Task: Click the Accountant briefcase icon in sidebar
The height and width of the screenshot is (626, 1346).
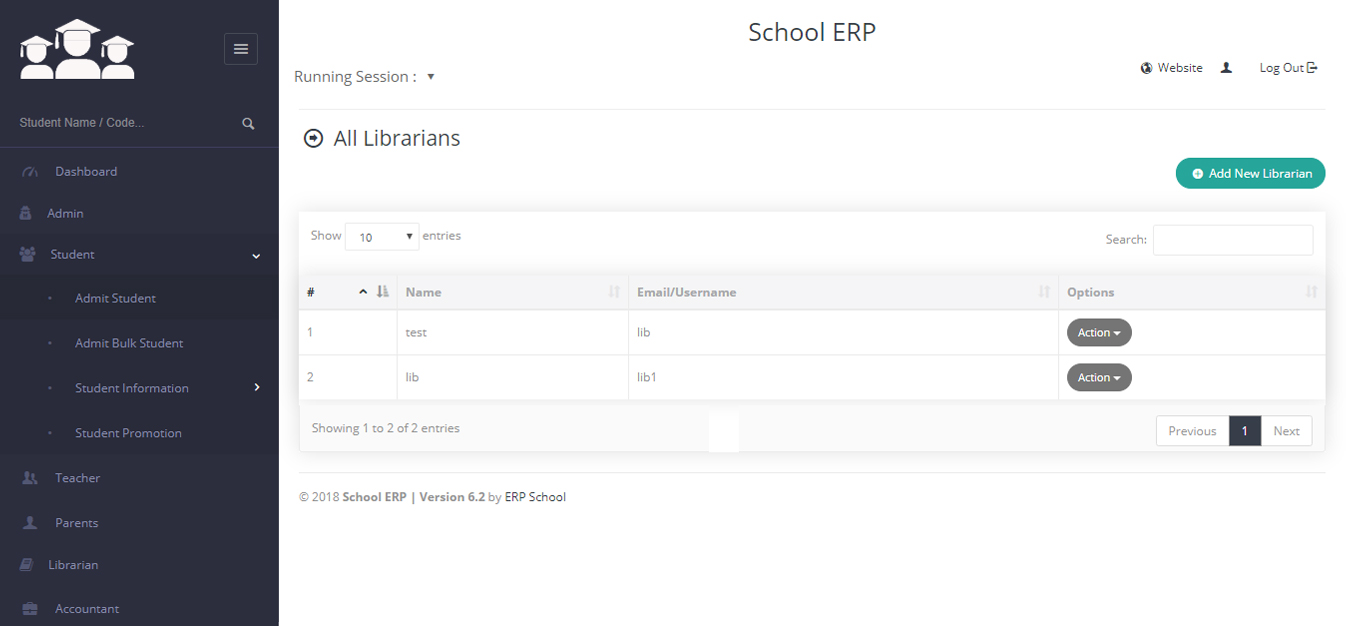Action: [x=30, y=609]
